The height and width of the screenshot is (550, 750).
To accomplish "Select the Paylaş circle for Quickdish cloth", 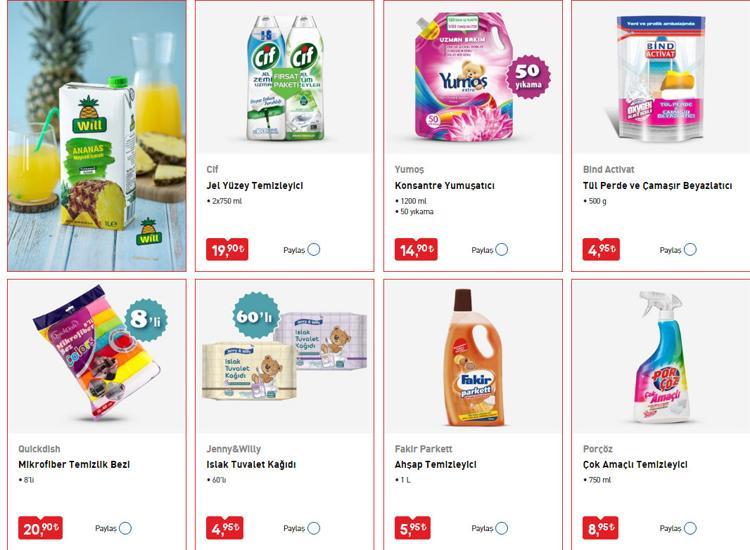I will pos(125,528).
